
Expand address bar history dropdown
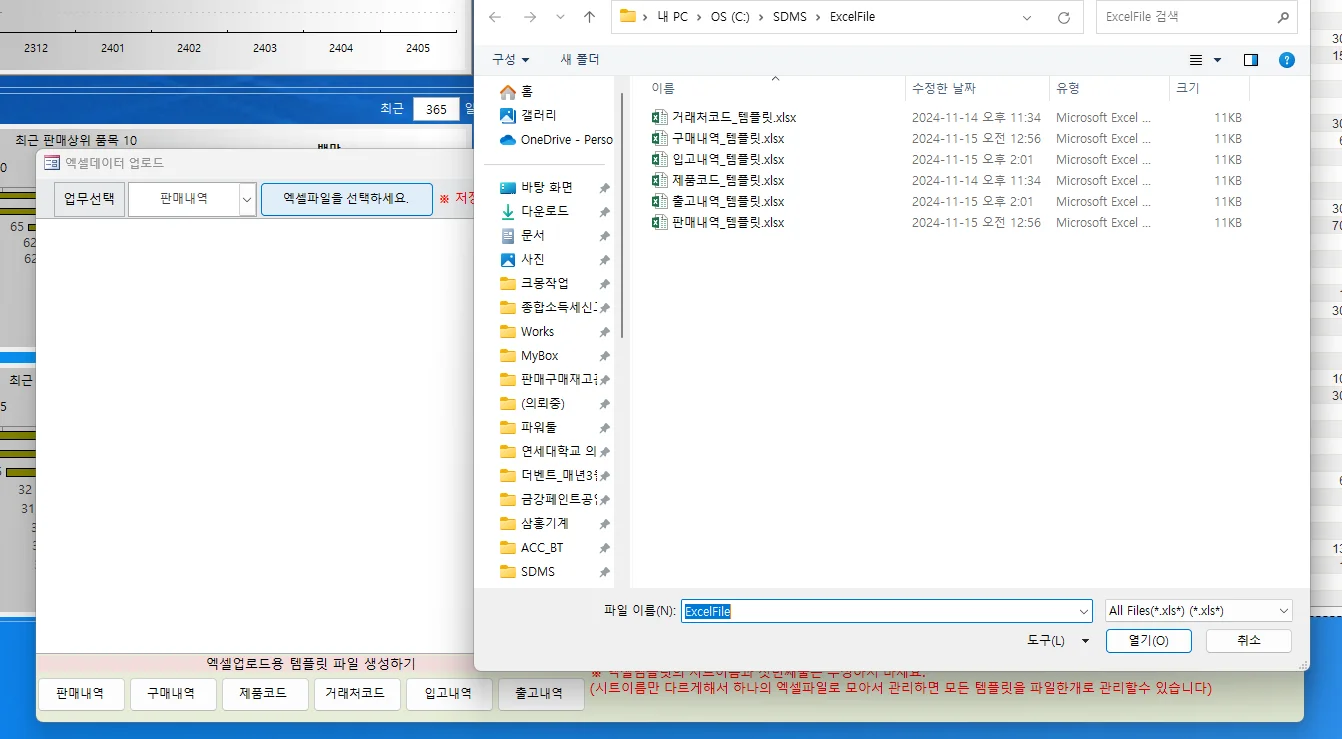(x=1028, y=17)
